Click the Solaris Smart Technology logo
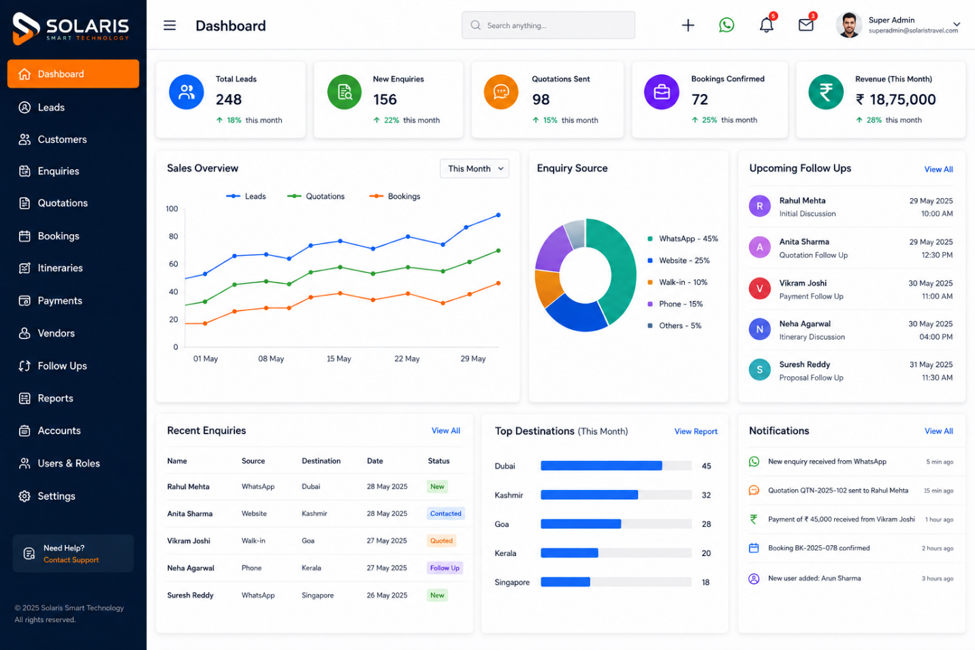The image size is (975, 650). [70, 29]
